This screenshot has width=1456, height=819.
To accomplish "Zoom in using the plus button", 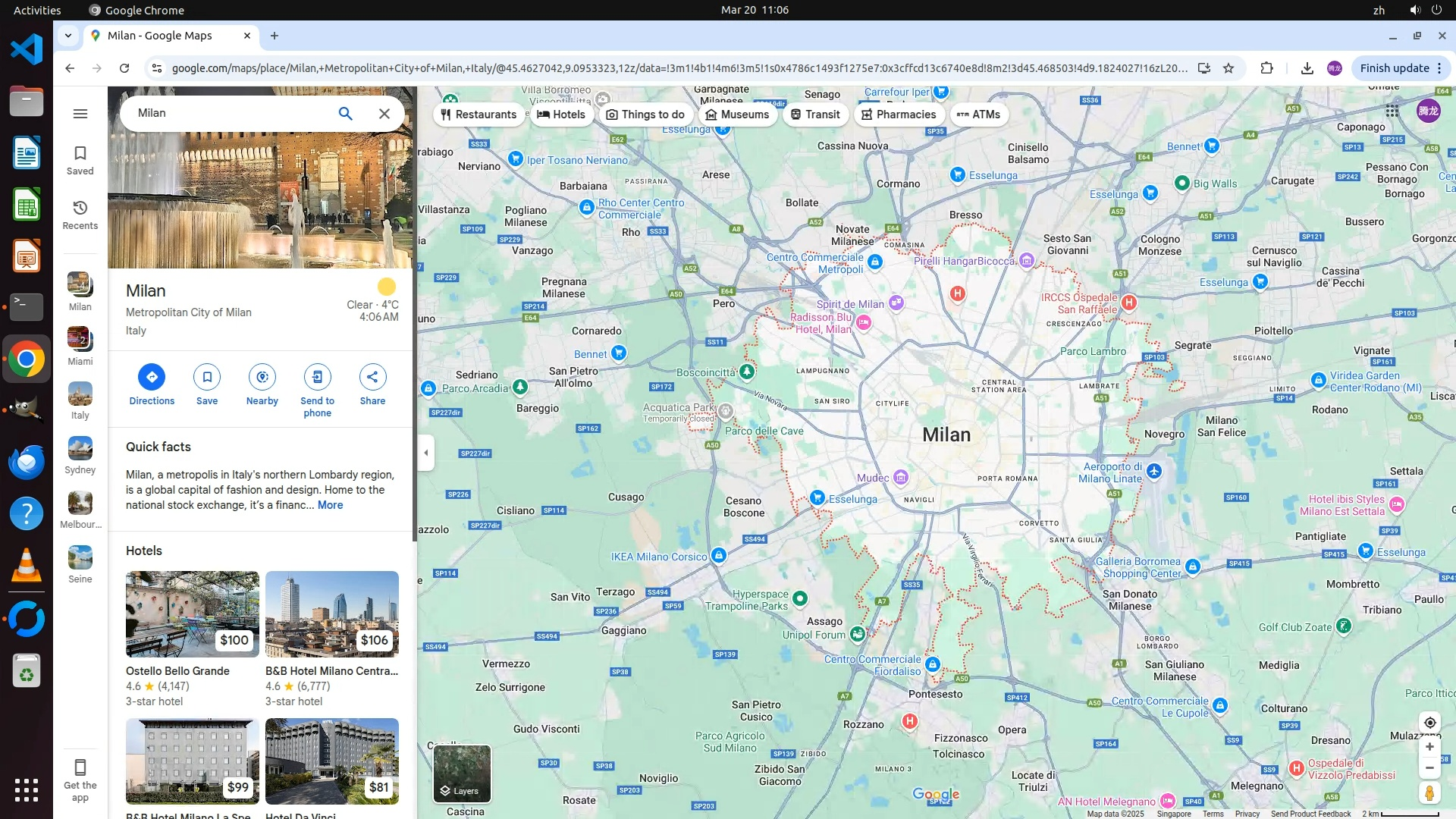I will [1429, 747].
